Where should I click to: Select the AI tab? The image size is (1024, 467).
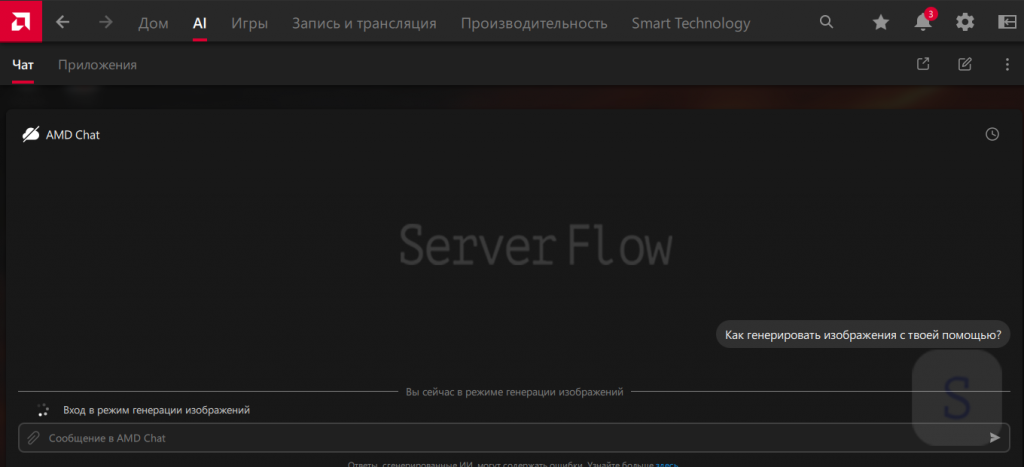[x=200, y=24]
